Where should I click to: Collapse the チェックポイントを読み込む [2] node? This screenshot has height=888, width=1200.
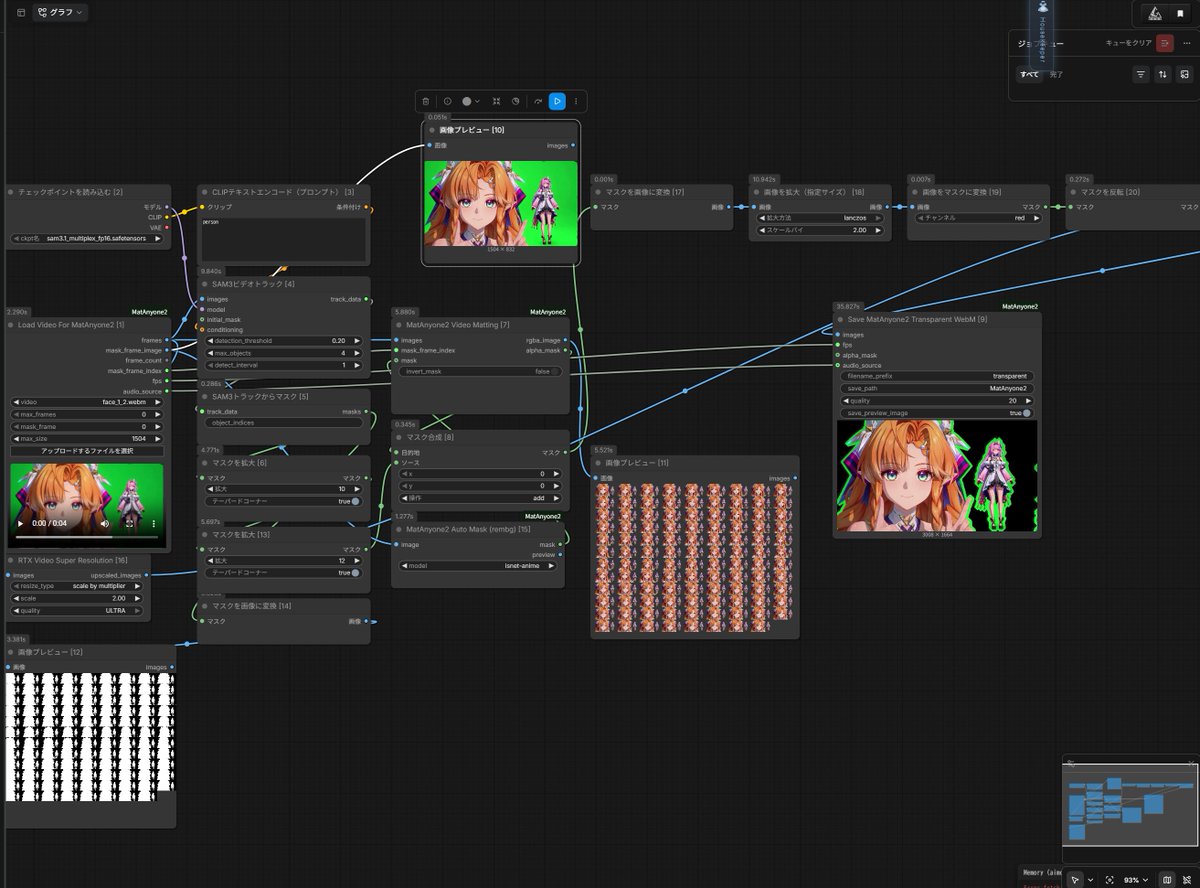click(11, 192)
